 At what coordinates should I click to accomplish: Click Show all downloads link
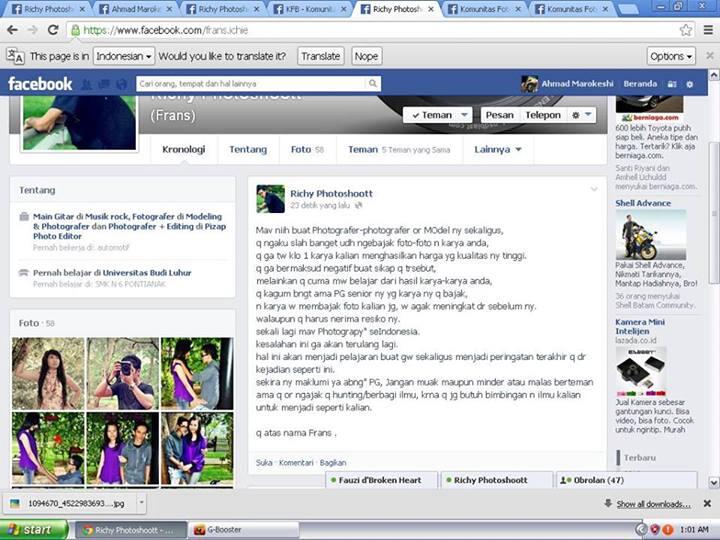653,504
